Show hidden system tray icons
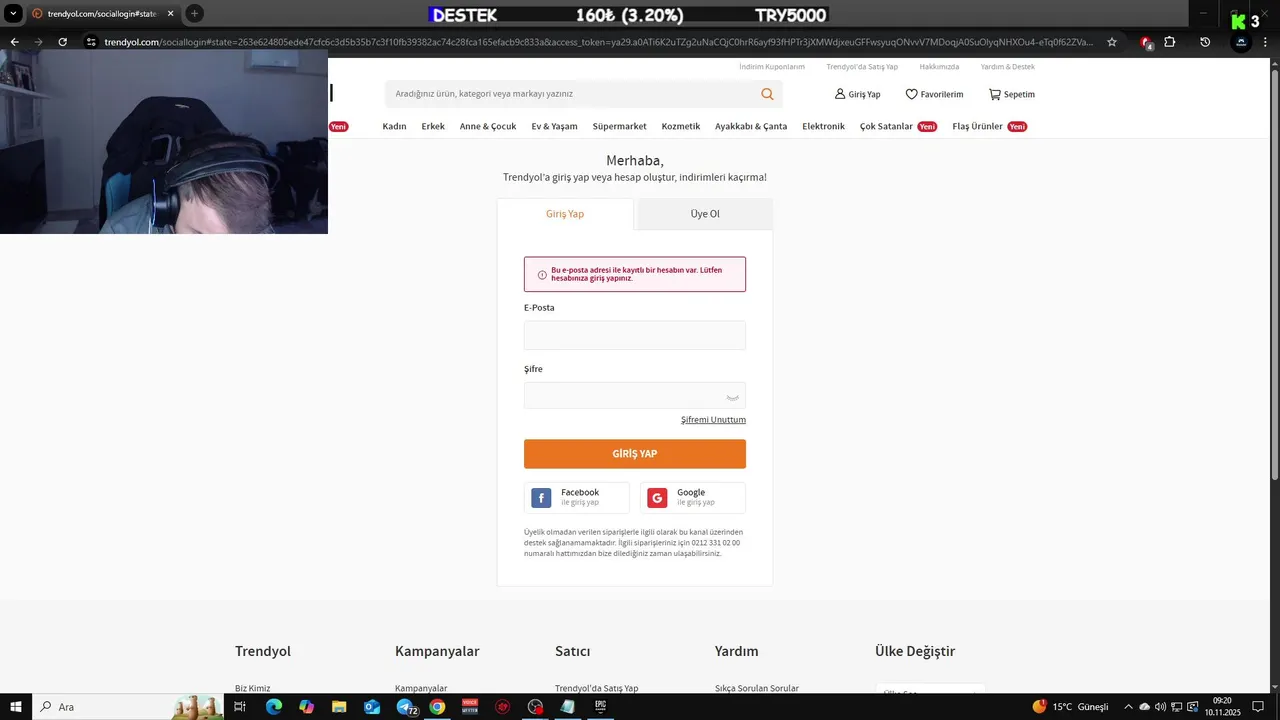The image size is (1280, 720). (1128, 707)
